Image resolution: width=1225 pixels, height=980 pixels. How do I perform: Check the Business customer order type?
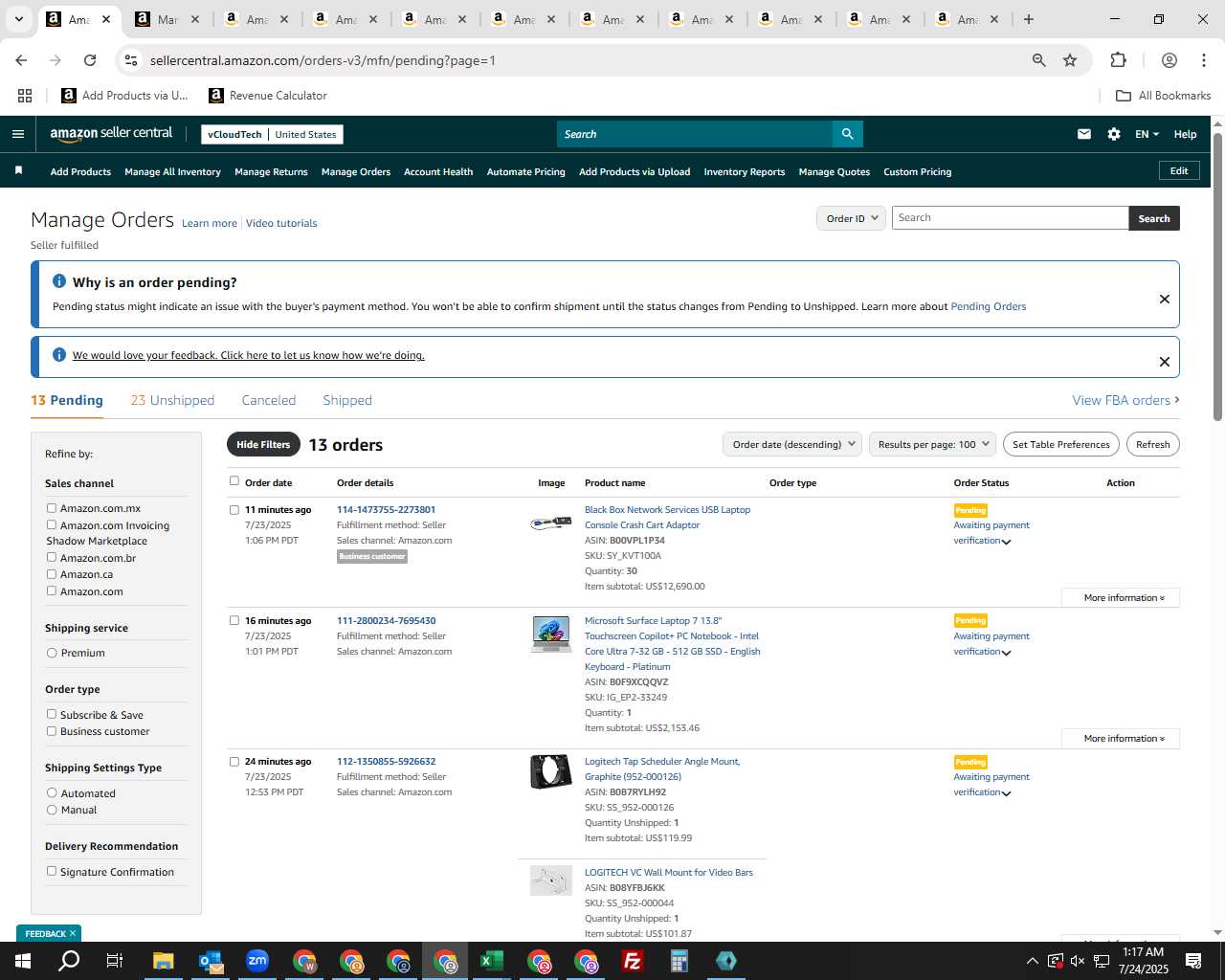pos(52,731)
